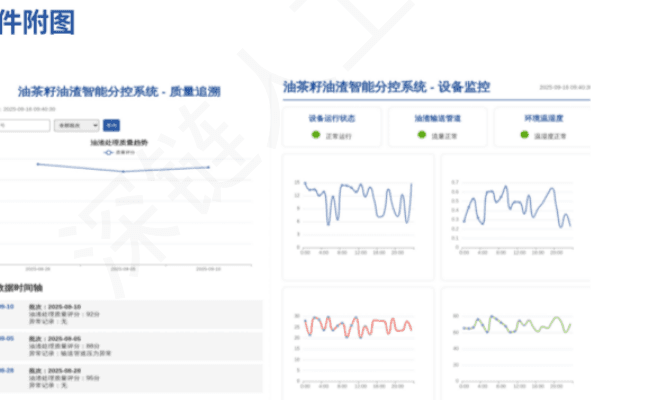This screenshot has width=670, height=400.
Task: Click the red line chart with 0-30 axis
Action: [x=358, y=344]
